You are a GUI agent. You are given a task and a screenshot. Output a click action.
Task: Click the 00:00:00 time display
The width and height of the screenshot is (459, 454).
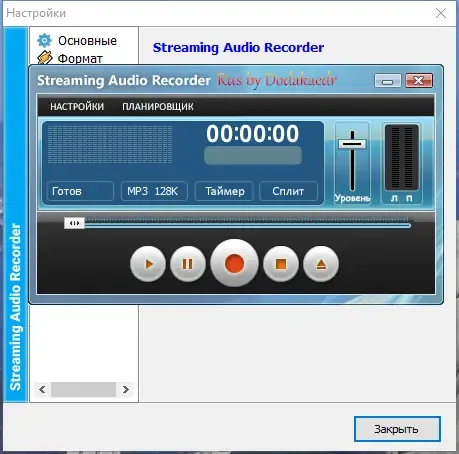[x=252, y=134]
